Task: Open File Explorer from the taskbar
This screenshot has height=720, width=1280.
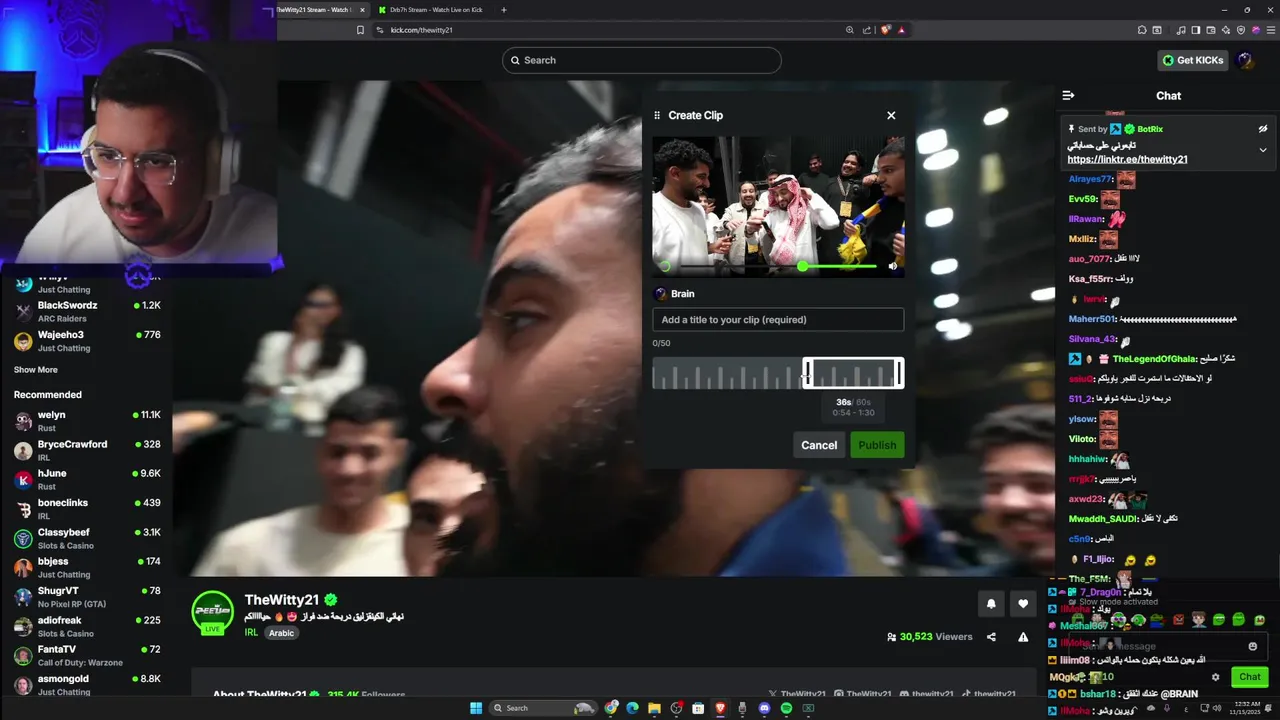Action: pos(654,708)
